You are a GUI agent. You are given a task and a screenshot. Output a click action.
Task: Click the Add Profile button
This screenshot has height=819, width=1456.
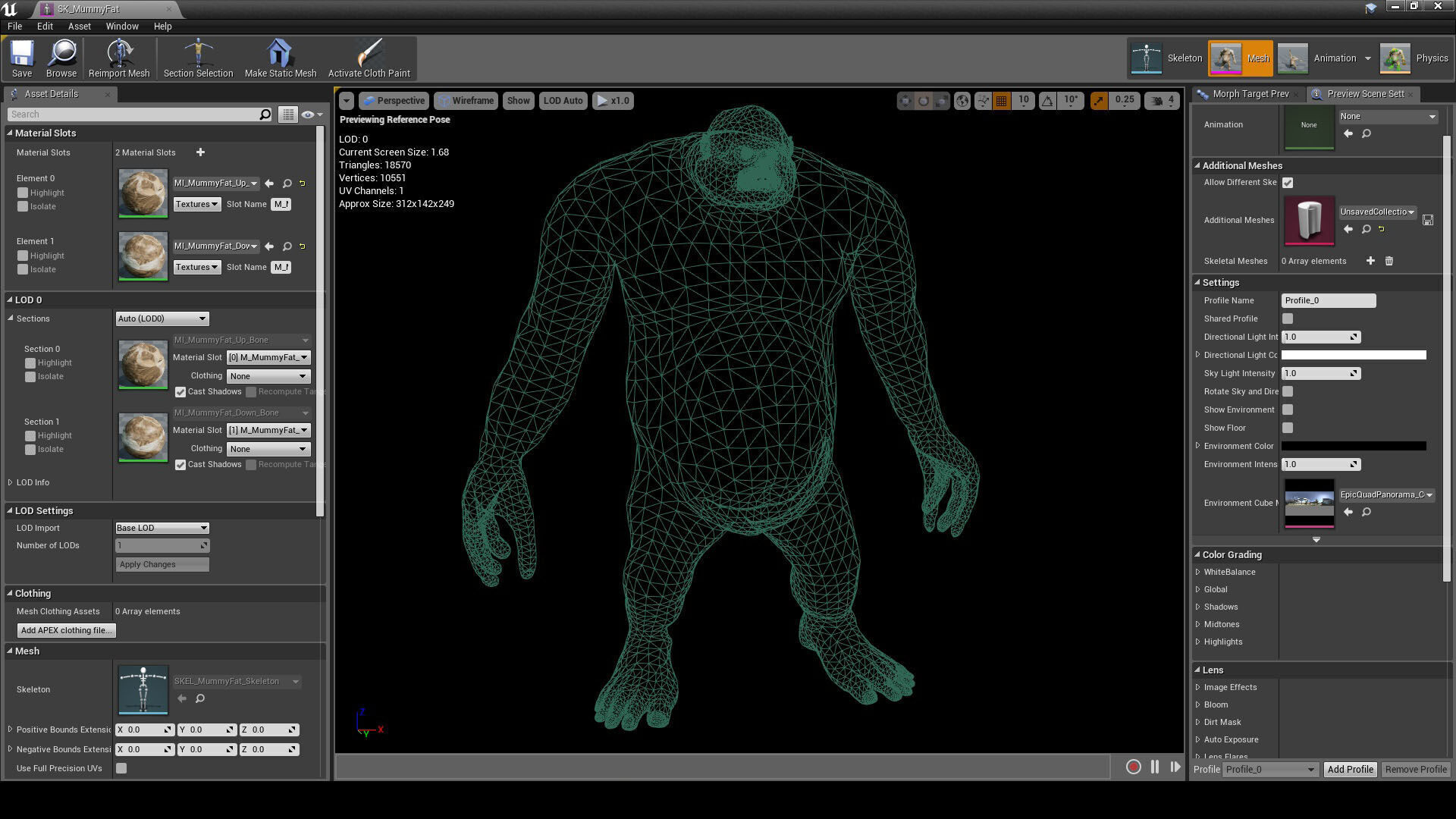1350,769
